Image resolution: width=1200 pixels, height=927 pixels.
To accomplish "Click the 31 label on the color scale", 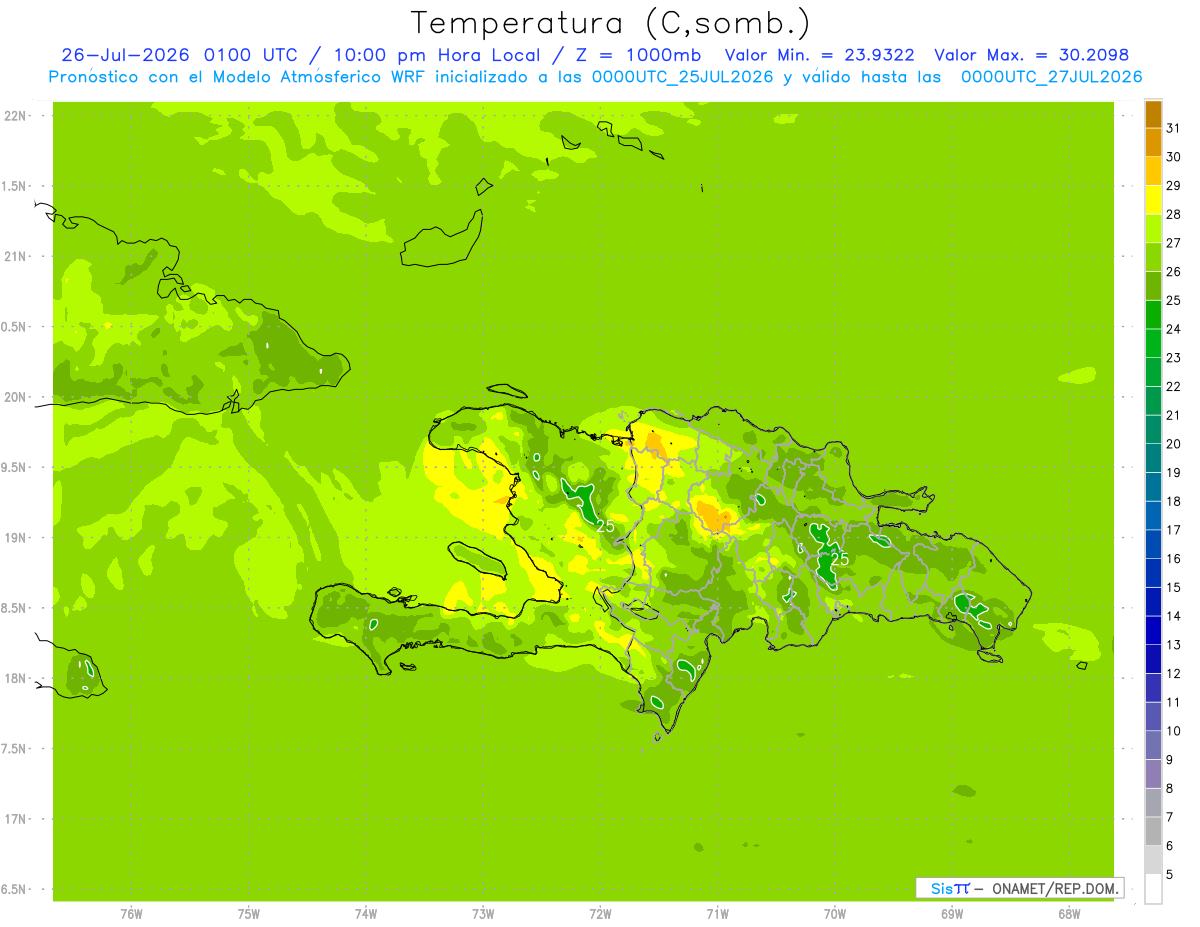I will [x=1173, y=129].
